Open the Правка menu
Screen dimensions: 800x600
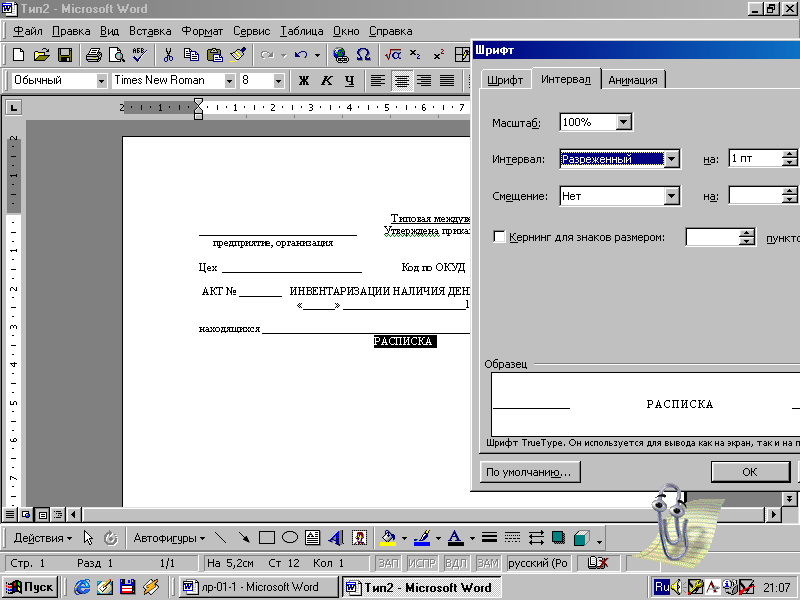pos(71,31)
